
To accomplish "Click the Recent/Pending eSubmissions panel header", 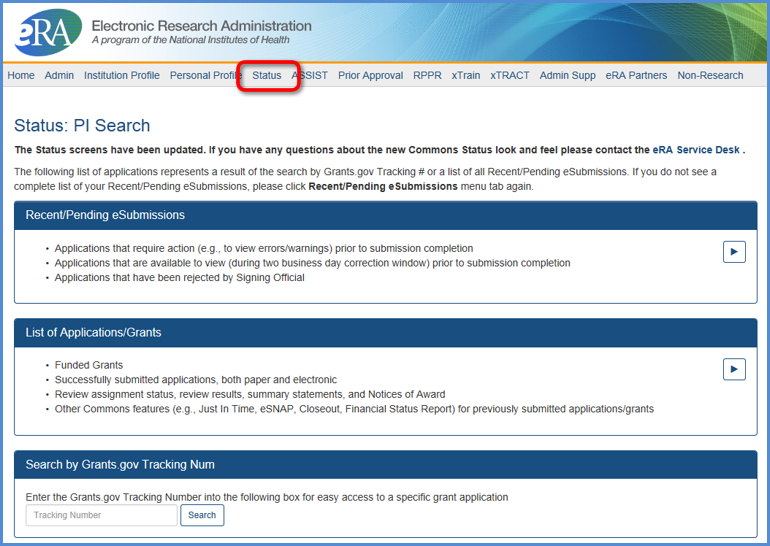I will pyautogui.click(x=385, y=215).
